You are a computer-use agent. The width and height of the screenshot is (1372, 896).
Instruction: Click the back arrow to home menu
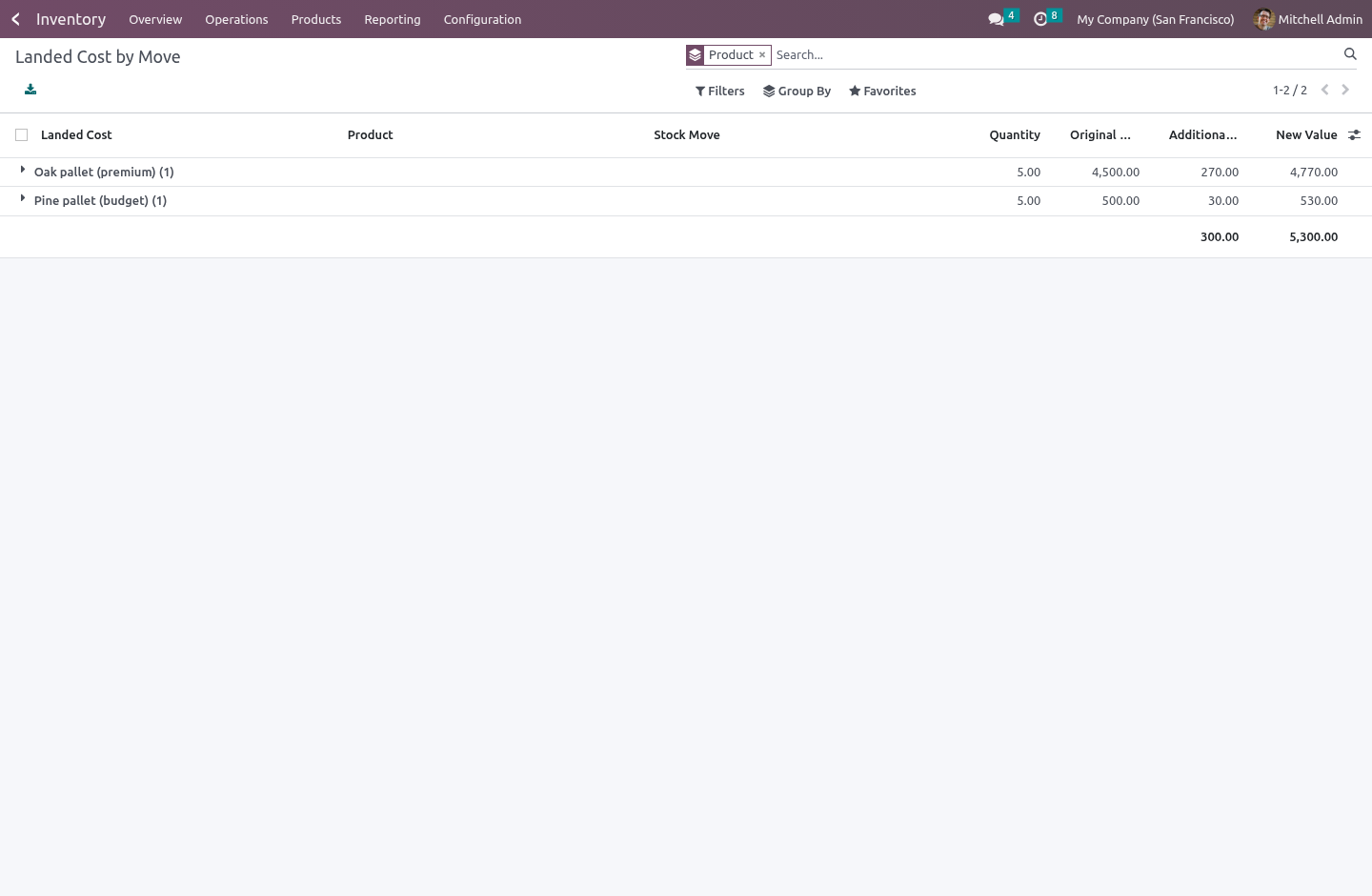pyautogui.click(x=15, y=19)
